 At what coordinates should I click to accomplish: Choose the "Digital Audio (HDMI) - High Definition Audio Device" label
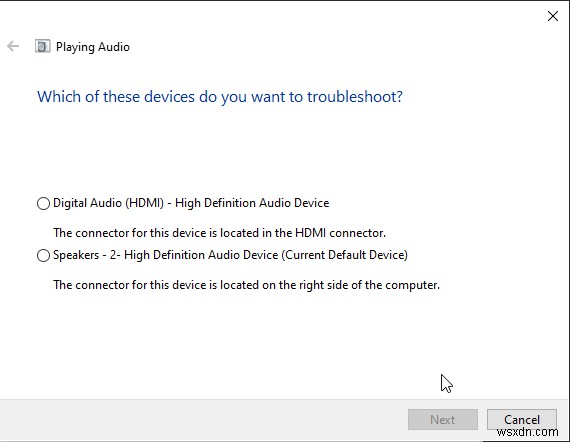click(x=191, y=203)
